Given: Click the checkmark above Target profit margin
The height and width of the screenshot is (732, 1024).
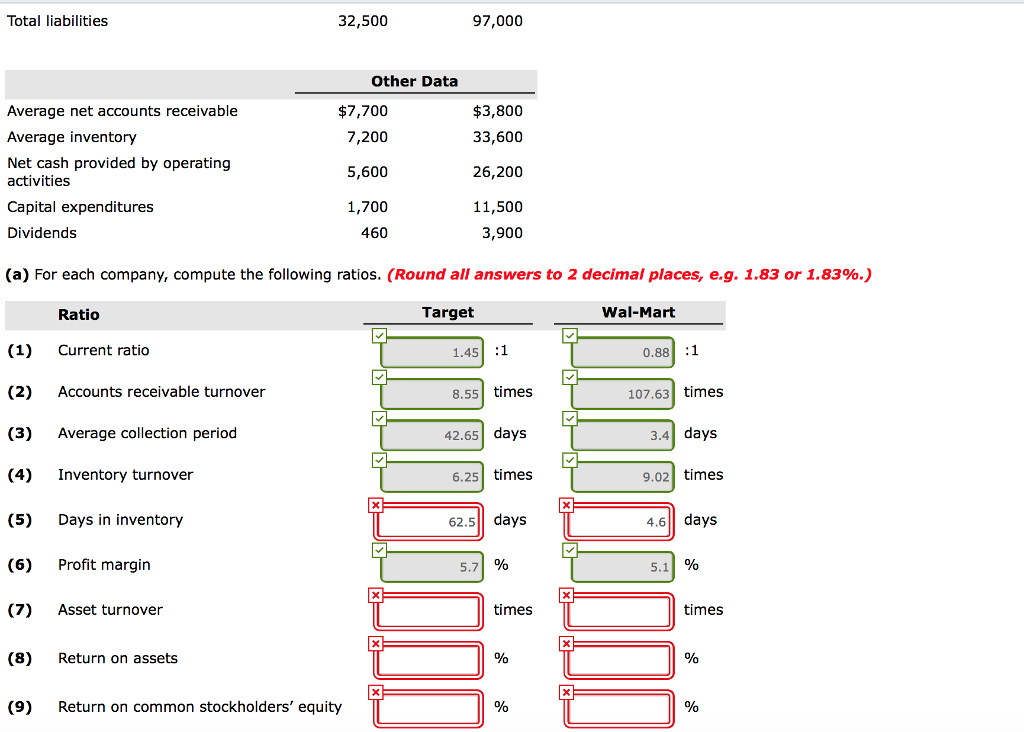Looking at the screenshot, I should [379, 550].
